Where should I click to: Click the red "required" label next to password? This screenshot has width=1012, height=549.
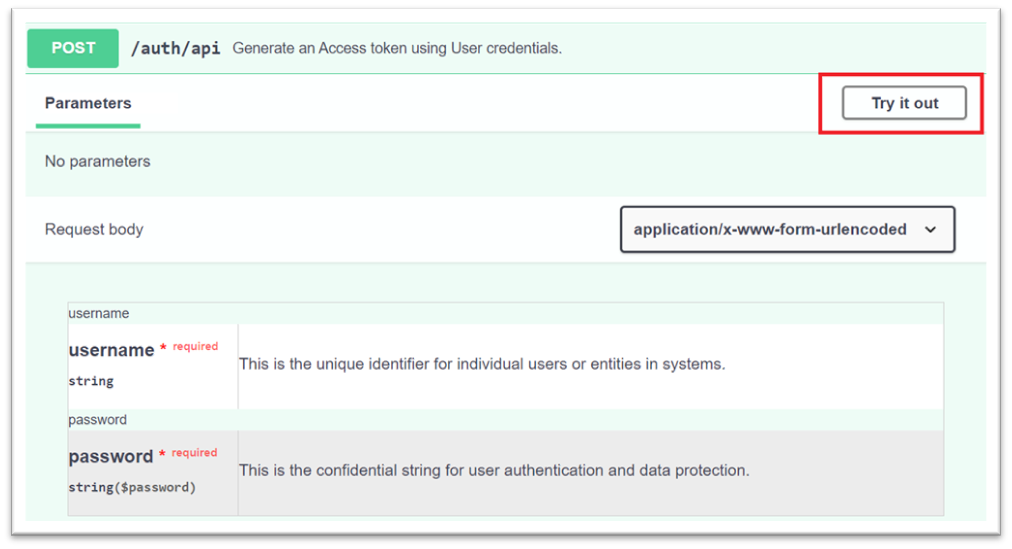194,452
